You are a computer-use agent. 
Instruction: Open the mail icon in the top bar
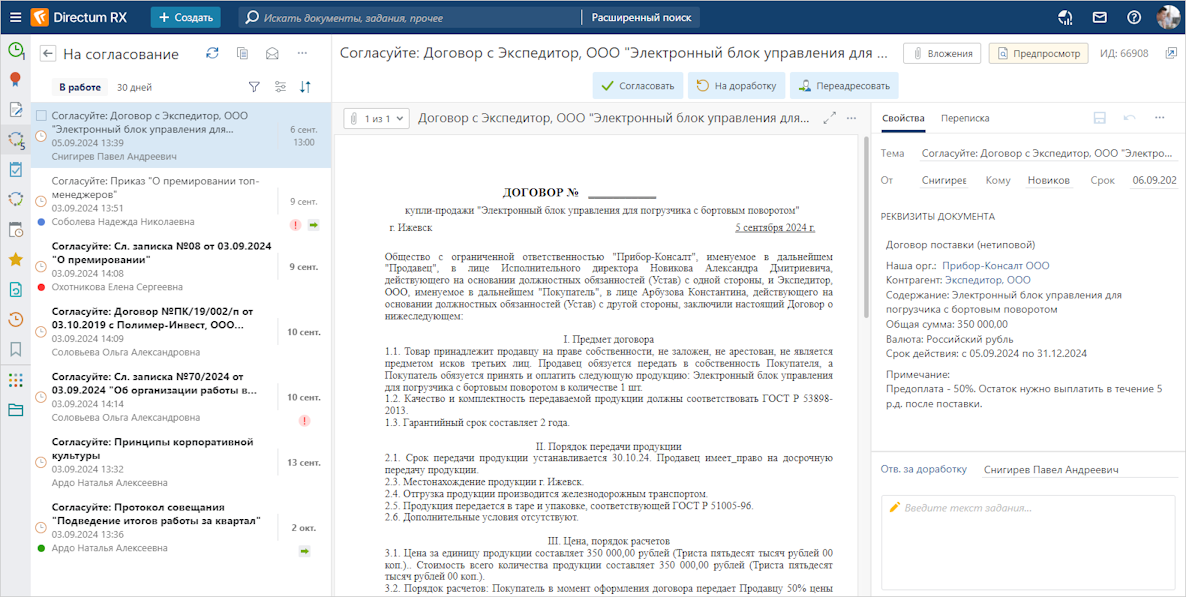point(1099,17)
